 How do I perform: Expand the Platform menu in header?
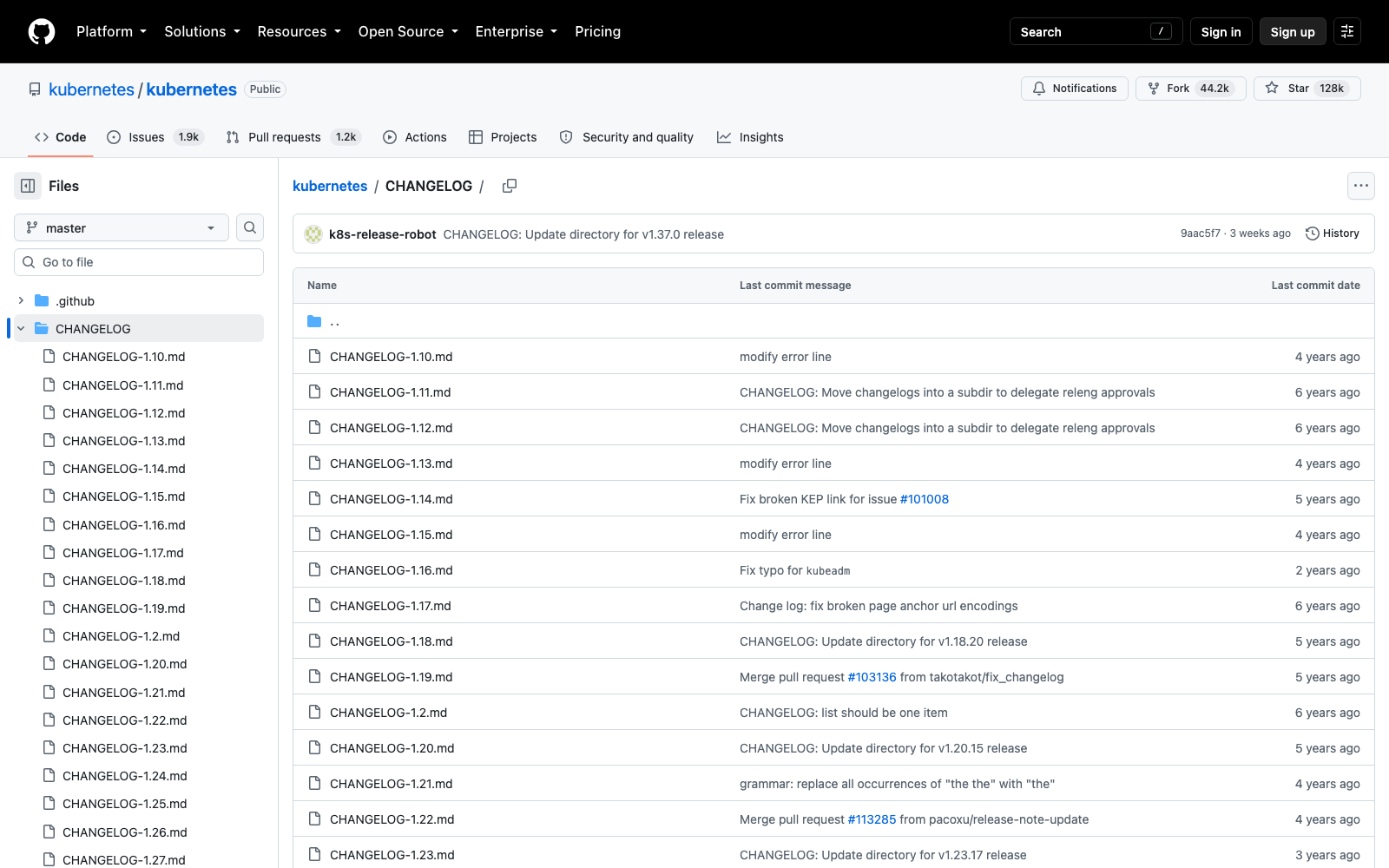click(x=111, y=31)
